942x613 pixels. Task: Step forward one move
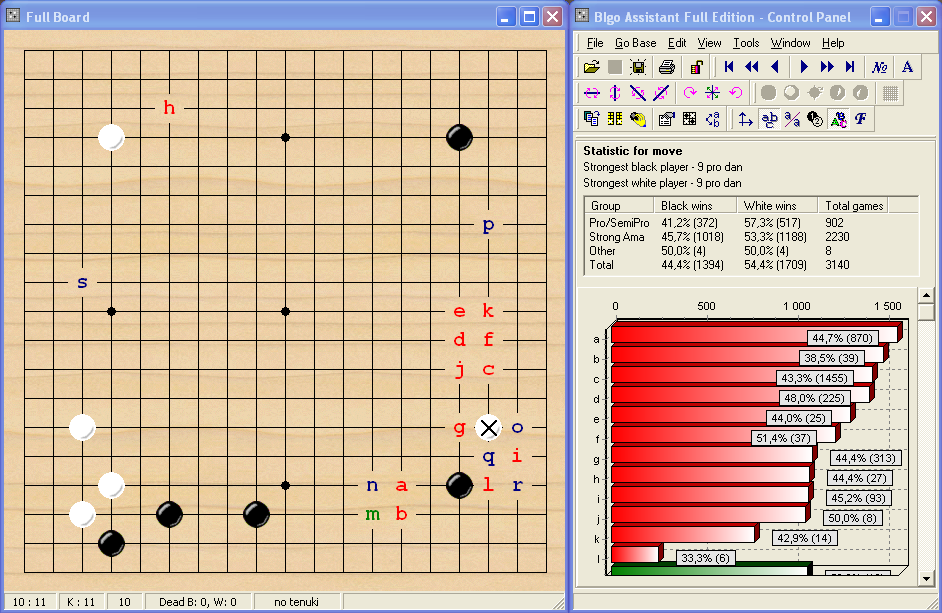804,67
